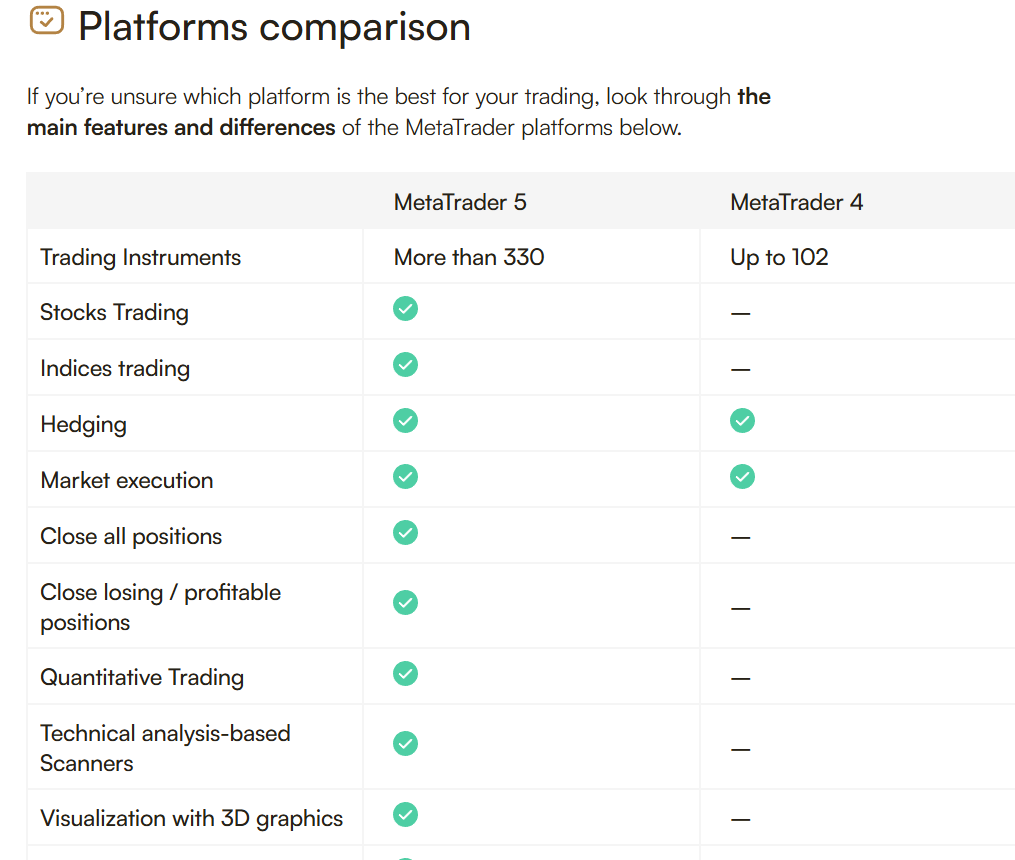Click checkmark for Visualization with 3D graphics

pyautogui.click(x=405, y=815)
